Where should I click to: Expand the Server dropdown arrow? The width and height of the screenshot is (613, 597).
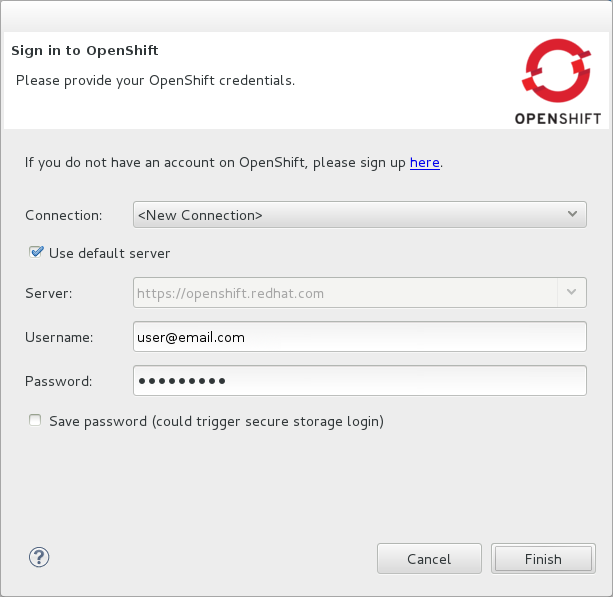pyautogui.click(x=572, y=293)
